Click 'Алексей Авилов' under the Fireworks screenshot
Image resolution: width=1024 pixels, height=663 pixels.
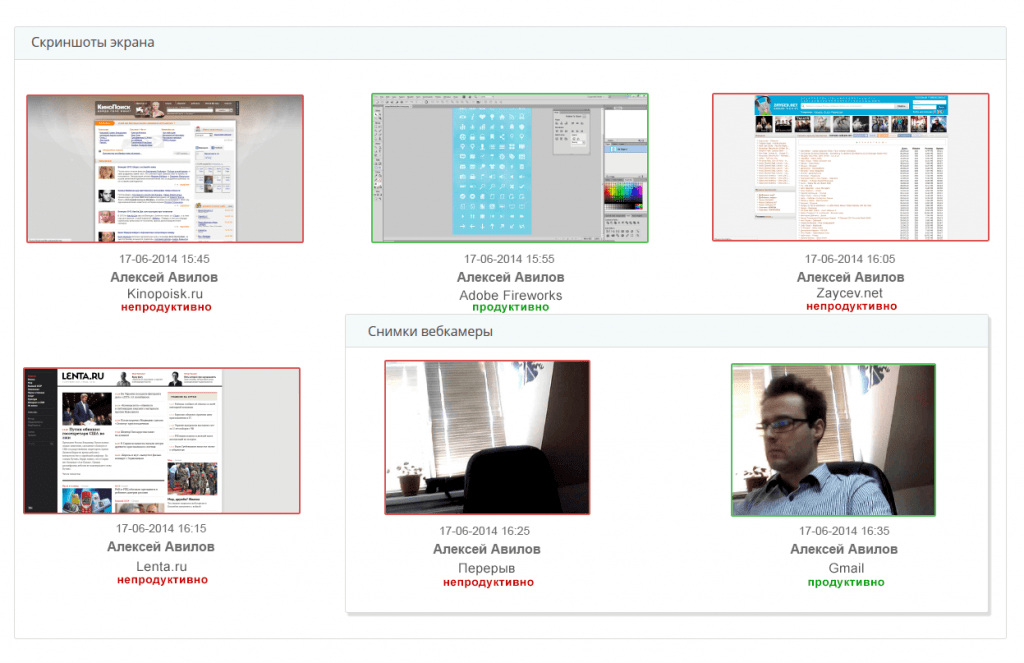click(x=510, y=277)
